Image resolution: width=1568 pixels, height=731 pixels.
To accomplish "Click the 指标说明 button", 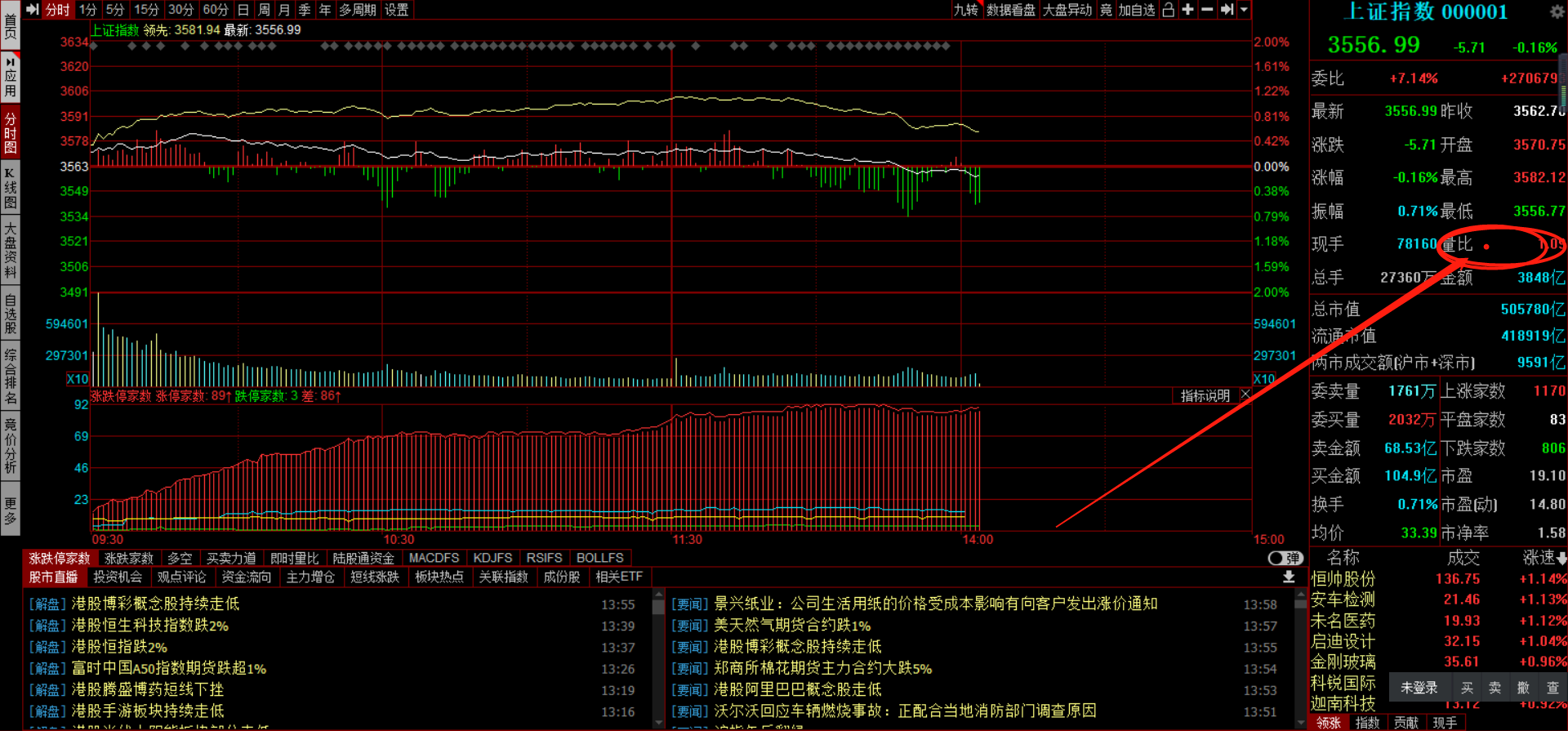I will click(1205, 395).
